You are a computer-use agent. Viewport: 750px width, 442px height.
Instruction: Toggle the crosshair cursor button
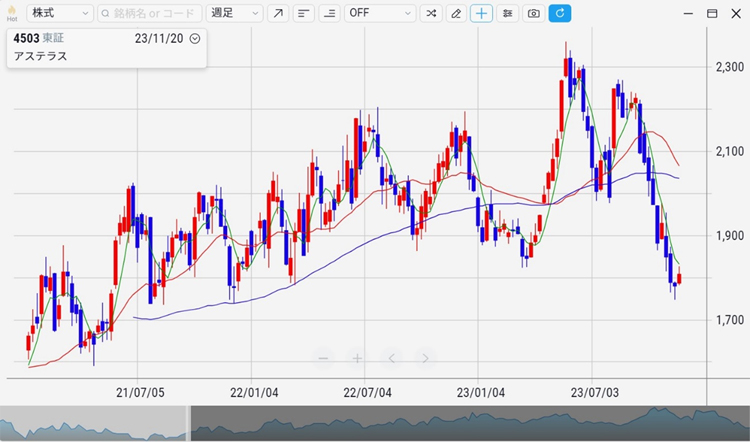482,14
